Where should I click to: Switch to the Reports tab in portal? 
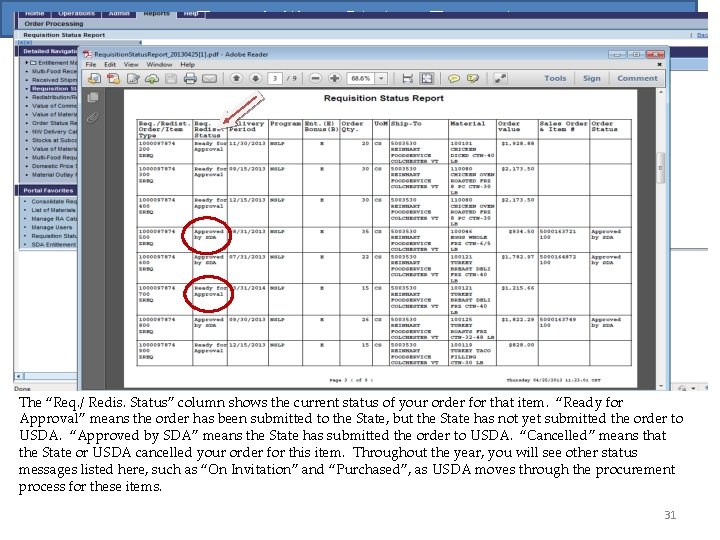point(157,14)
